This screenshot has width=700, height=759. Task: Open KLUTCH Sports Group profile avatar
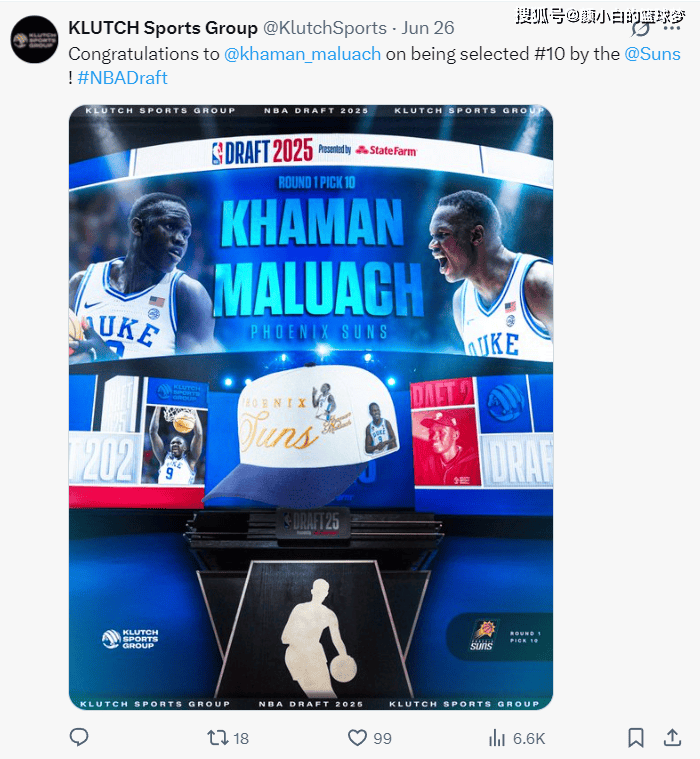(x=34, y=40)
